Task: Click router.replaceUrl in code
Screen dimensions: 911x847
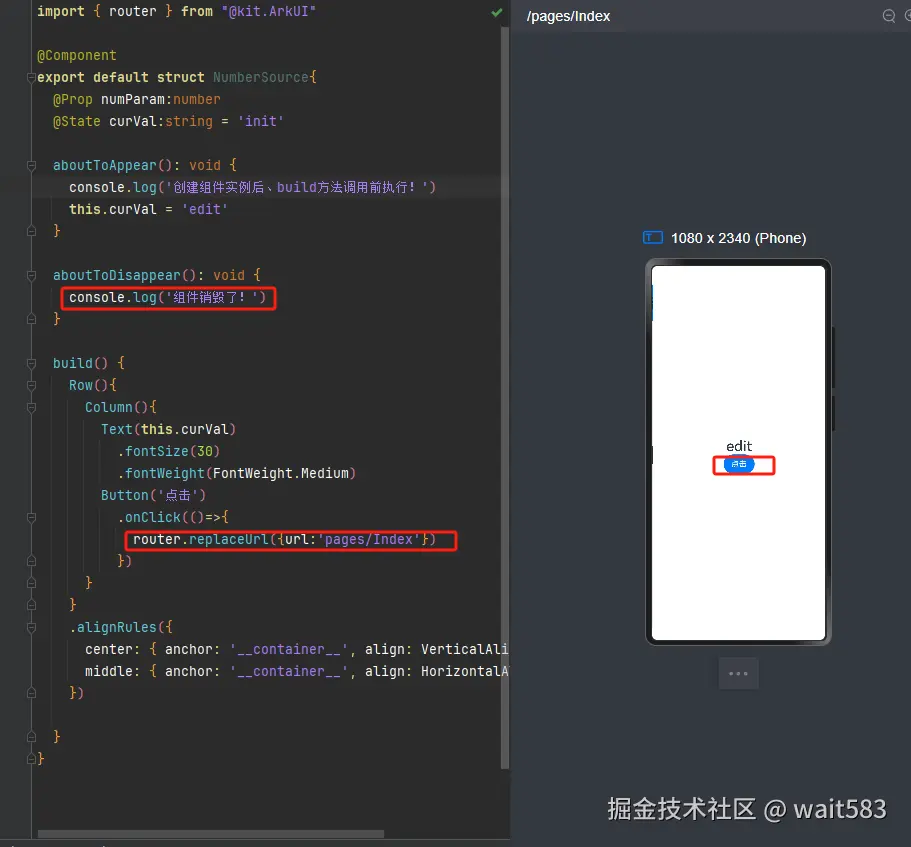Action: pyautogui.click(x=200, y=540)
